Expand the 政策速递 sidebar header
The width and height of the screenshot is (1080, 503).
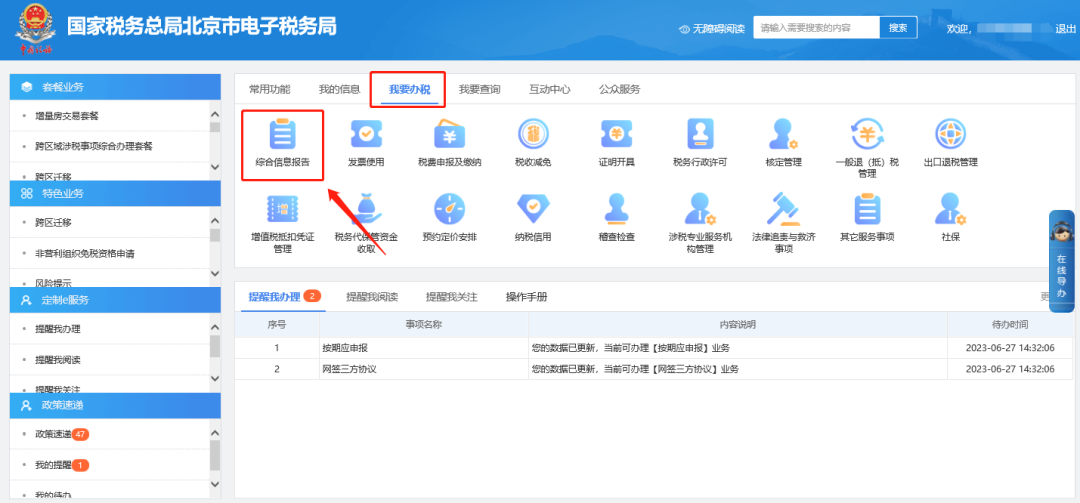114,405
